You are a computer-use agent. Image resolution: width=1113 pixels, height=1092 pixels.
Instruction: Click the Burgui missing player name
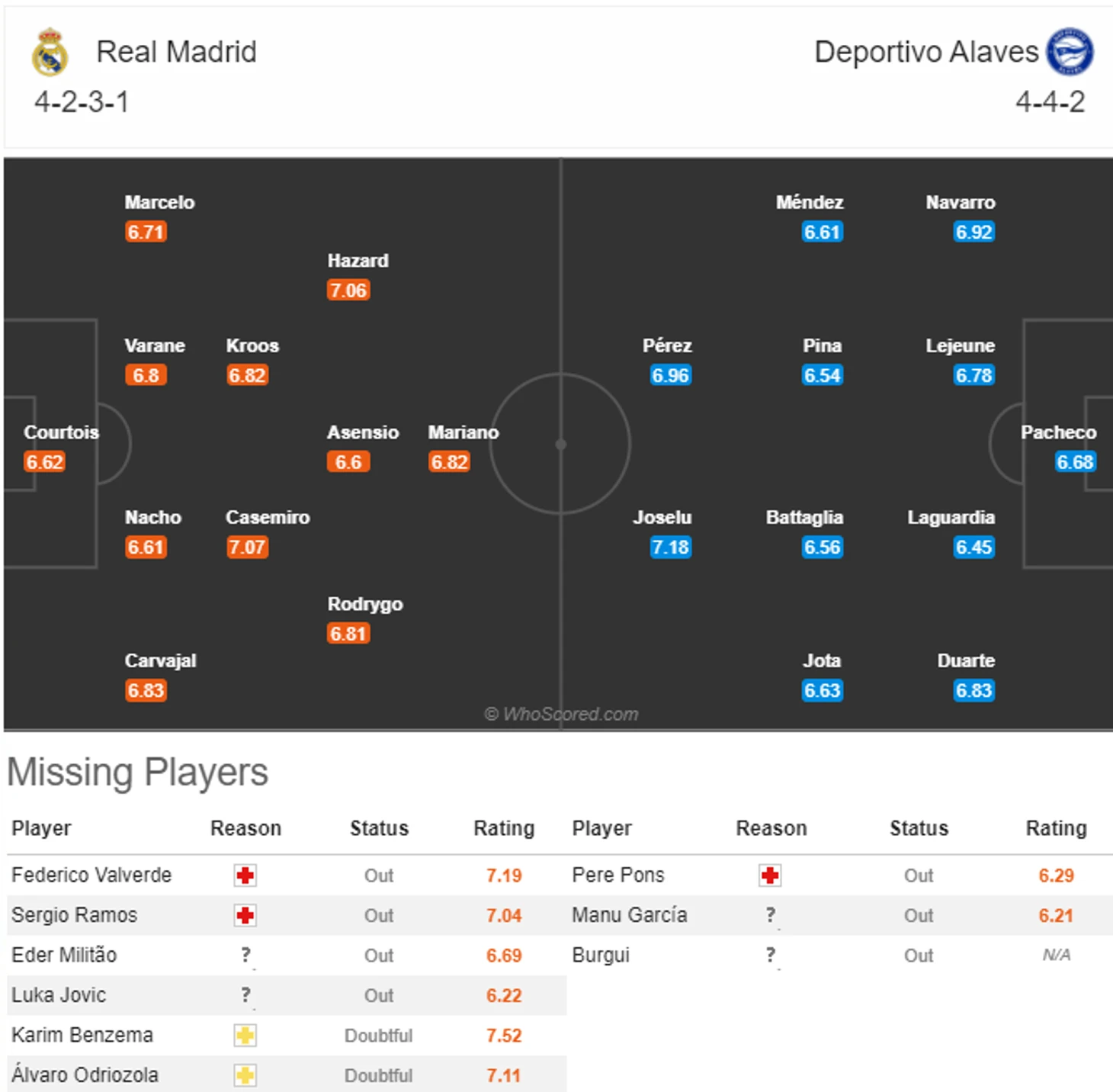601,955
